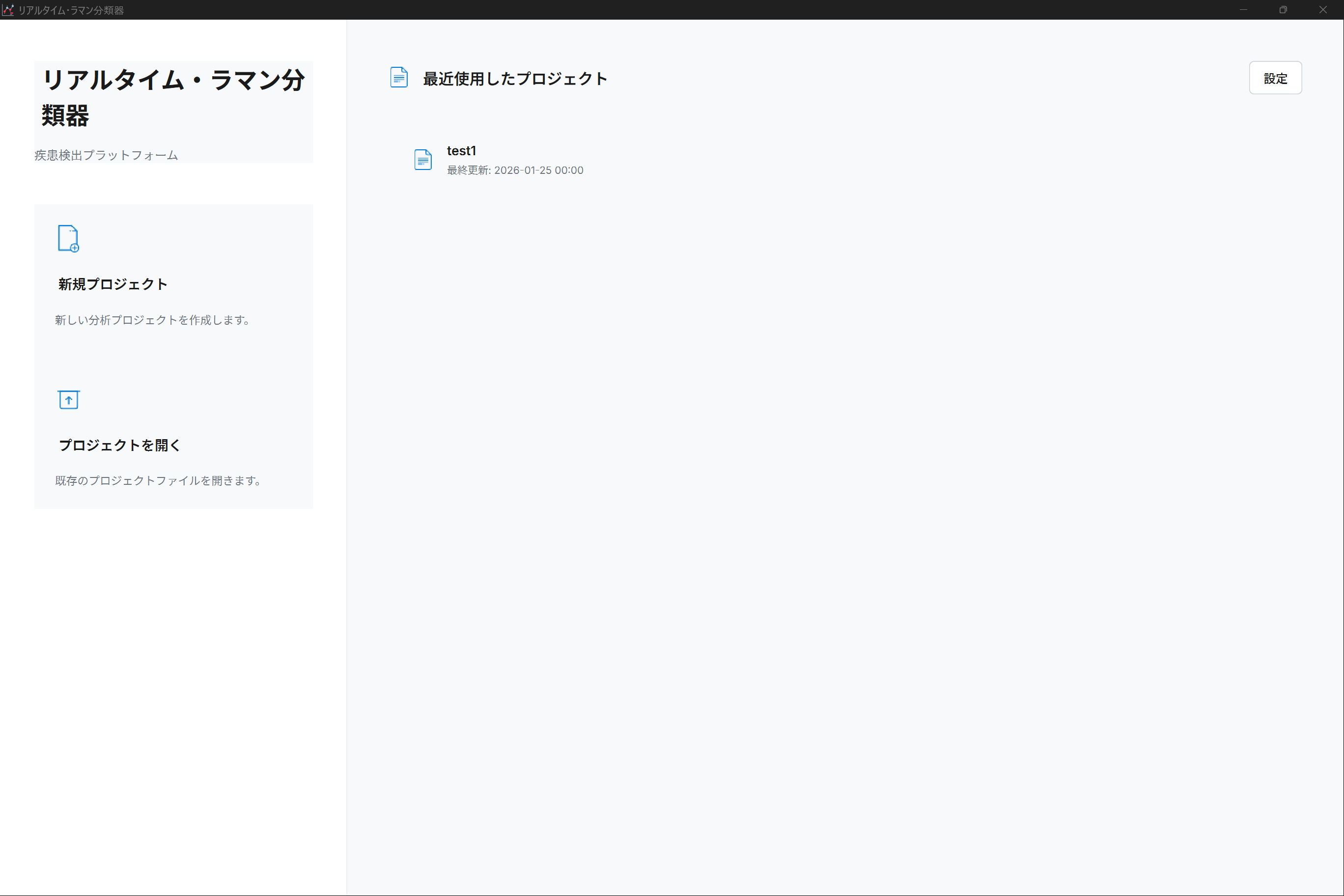1344x896 pixels.
Task: Select the 新規プロジェクト heading
Action: 112,284
